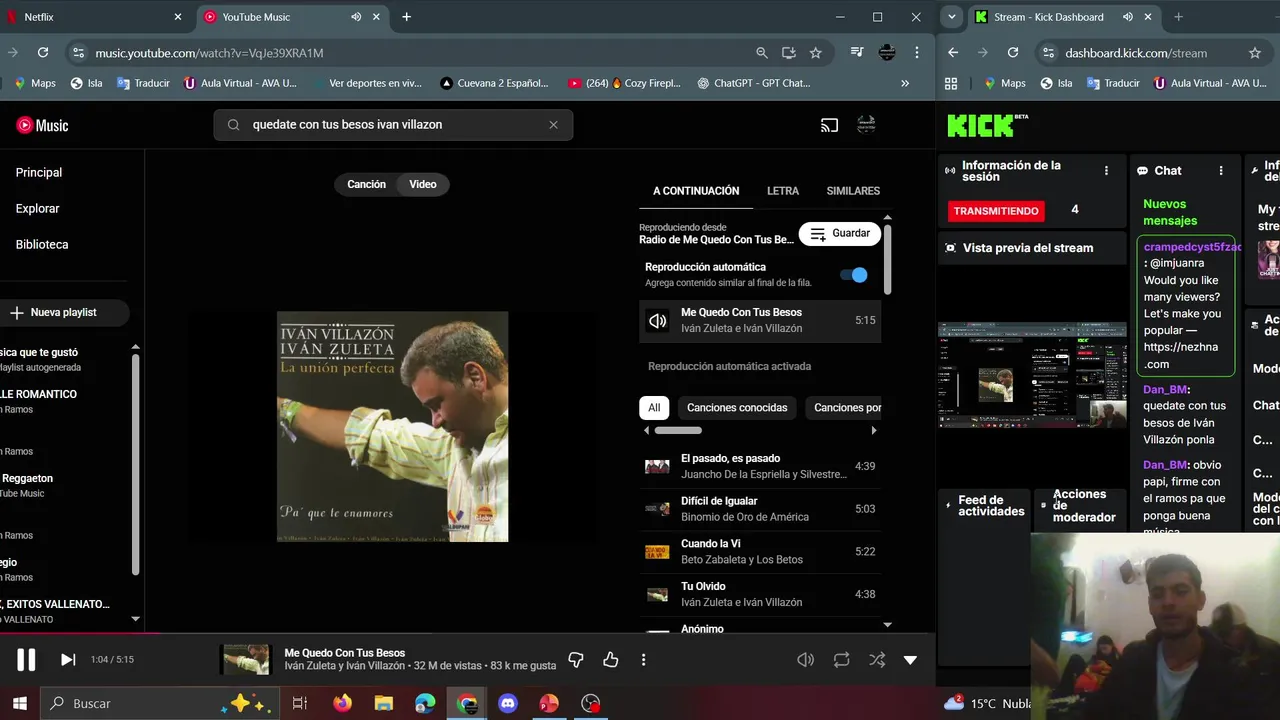Play Difícil de Igualar from queue
The image size is (1280, 720).
point(760,509)
